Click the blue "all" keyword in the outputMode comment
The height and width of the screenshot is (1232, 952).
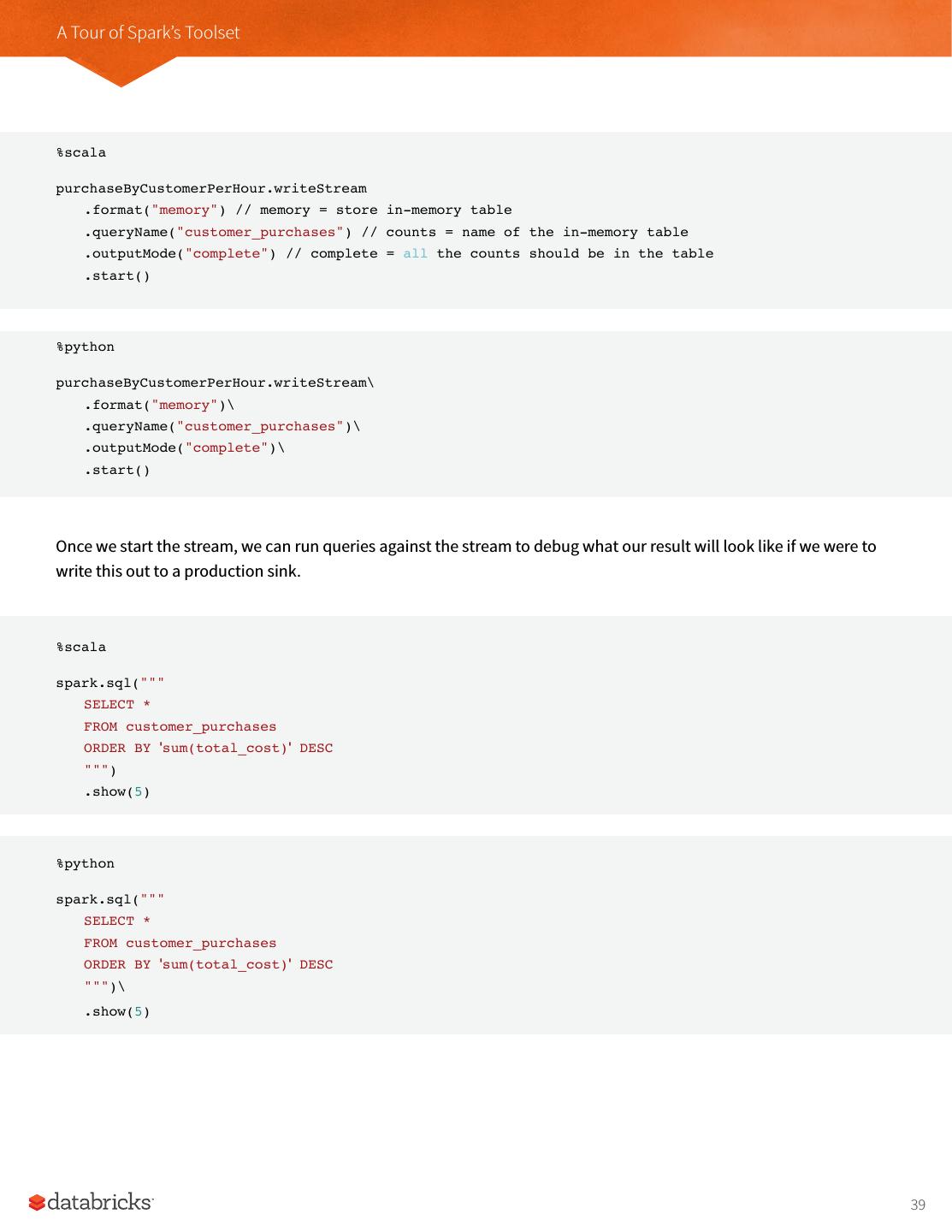click(x=415, y=254)
